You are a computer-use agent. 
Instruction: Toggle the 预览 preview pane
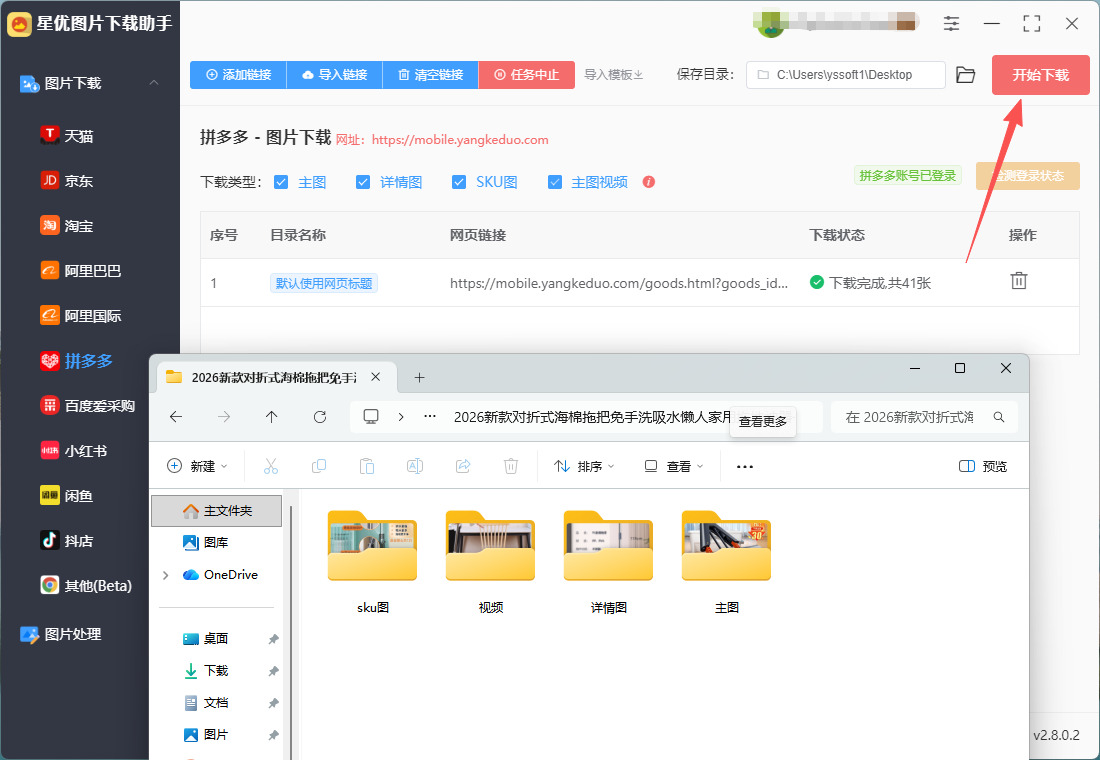(x=983, y=466)
